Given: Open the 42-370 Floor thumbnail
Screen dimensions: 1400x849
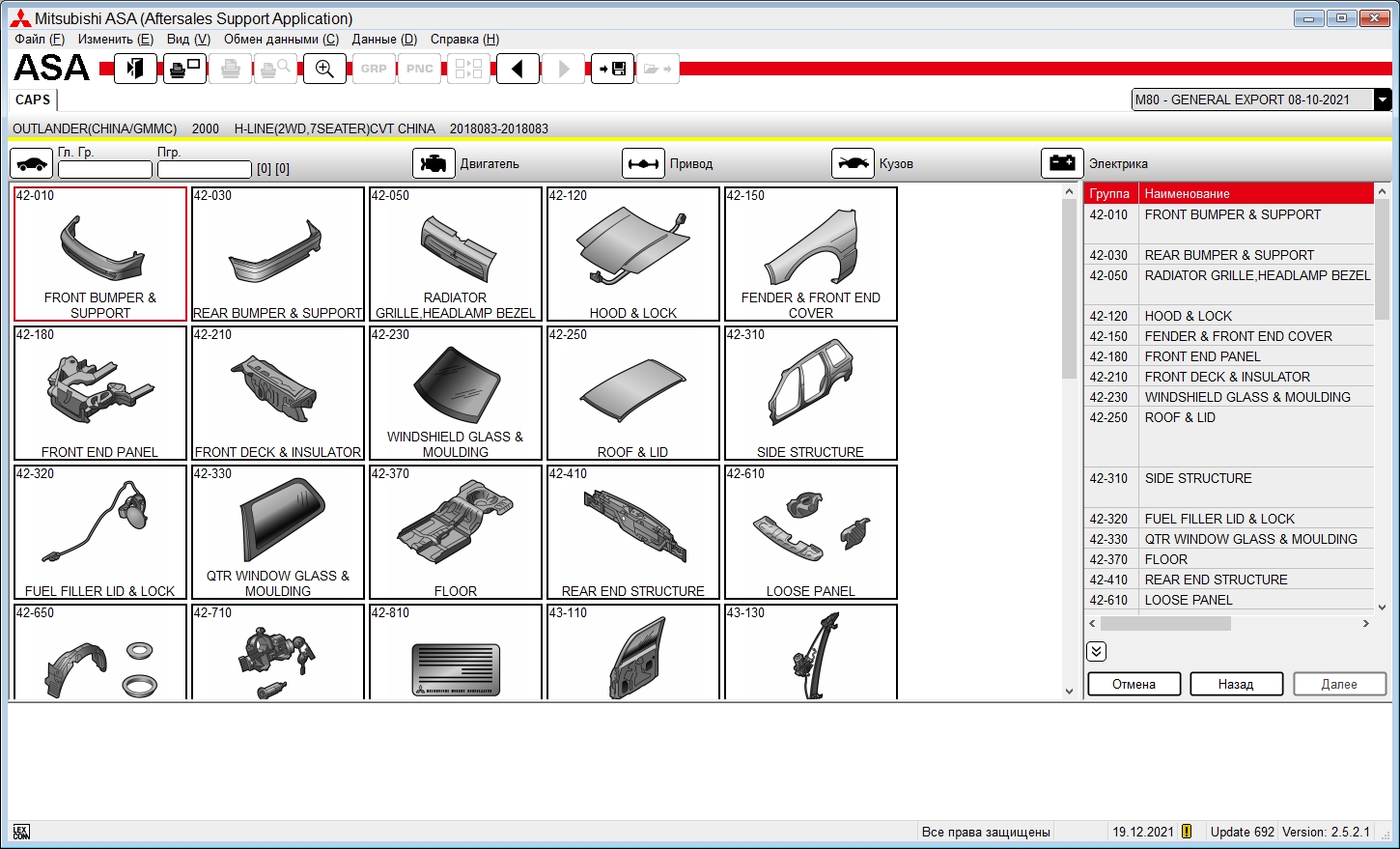Looking at the screenshot, I should [x=456, y=532].
